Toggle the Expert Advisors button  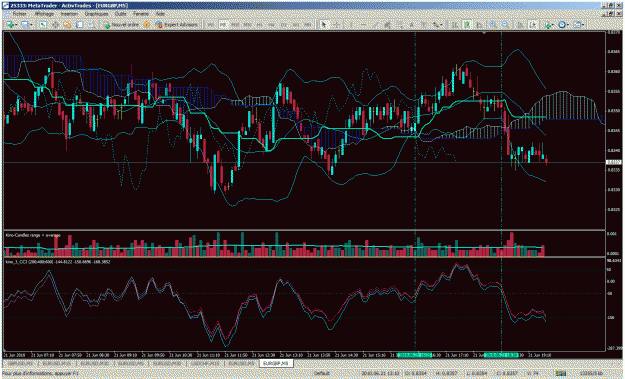[177, 25]
